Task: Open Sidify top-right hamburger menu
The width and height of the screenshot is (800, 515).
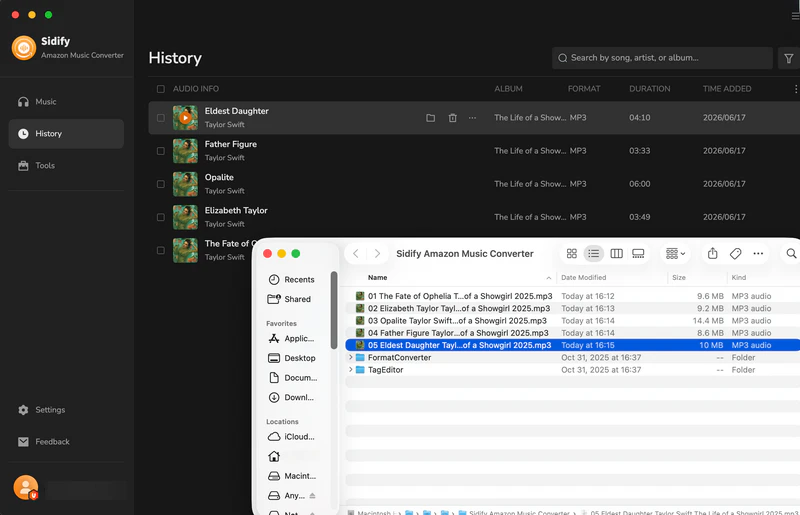Action: [x=795, y=16]
